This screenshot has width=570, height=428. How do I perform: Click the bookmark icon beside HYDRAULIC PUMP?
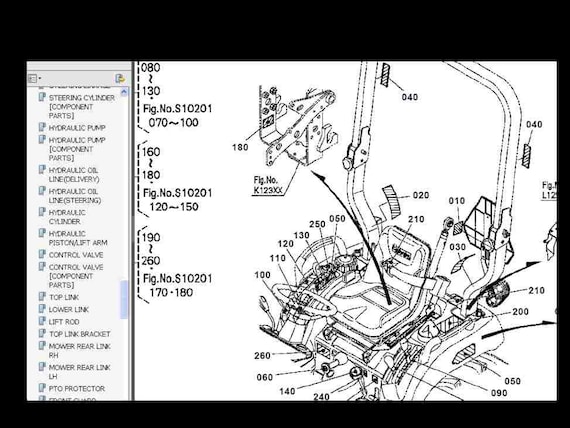(x=43, y=127)
